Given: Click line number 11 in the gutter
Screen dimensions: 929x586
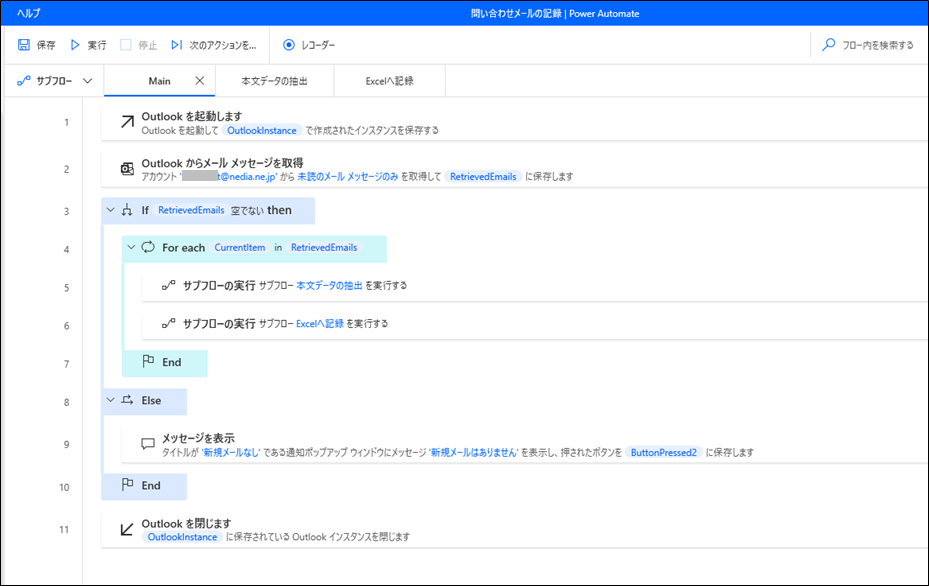Looking at the screenshot, I should coord(64,530).
